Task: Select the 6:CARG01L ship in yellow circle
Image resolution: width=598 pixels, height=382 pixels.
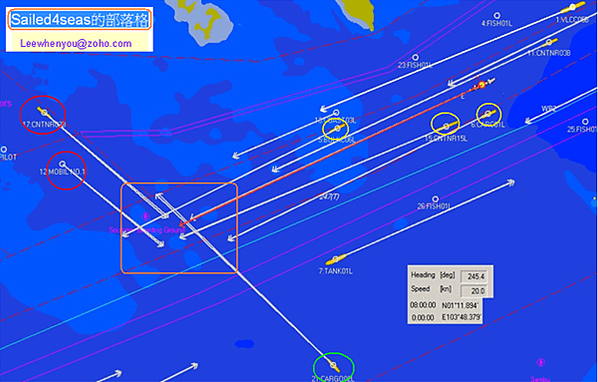Action: point(488,114)
